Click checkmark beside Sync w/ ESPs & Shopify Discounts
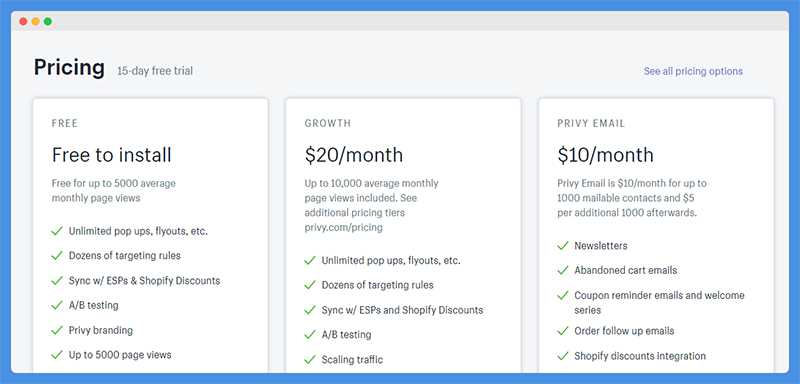Screen dimensions: 800x384 coord(57,280)
